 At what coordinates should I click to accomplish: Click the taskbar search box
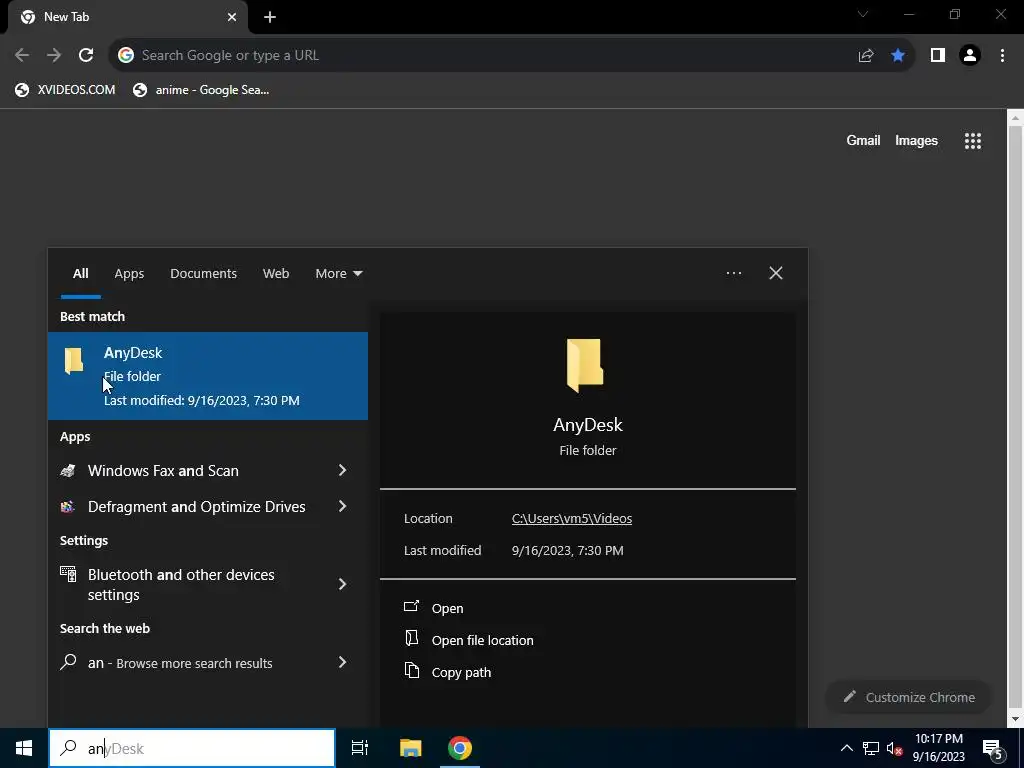192,748
